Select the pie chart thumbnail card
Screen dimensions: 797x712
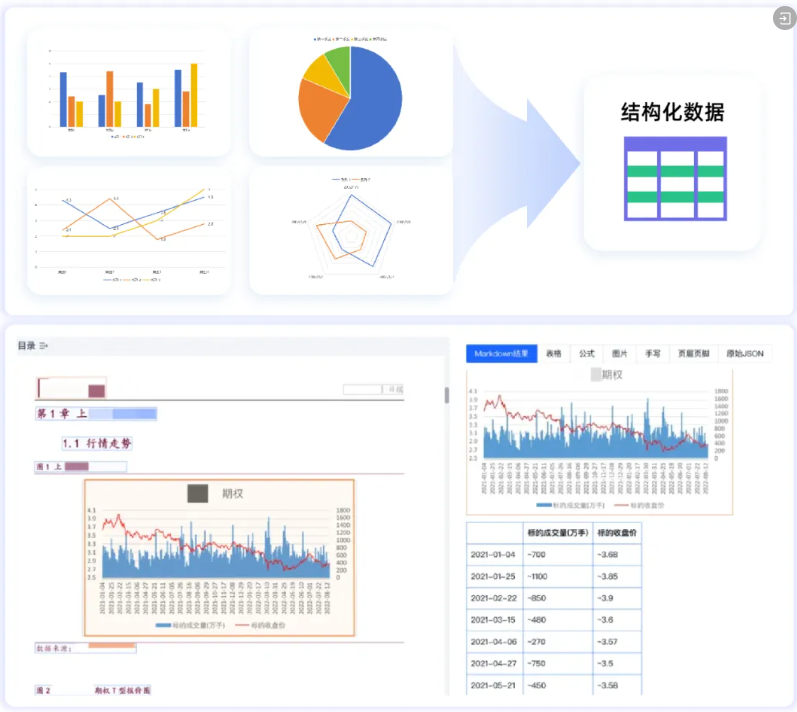351,93
